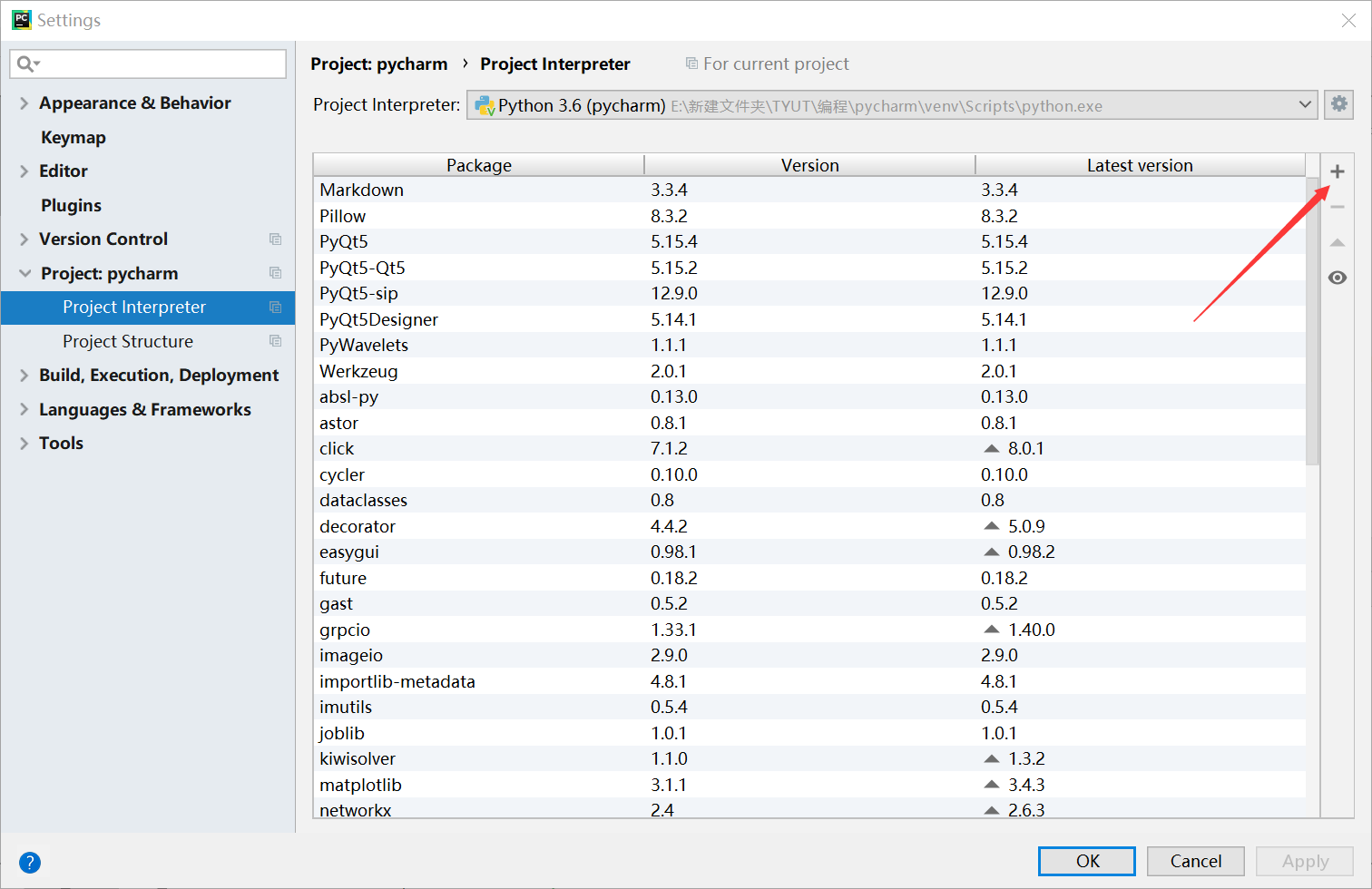Click the OK button
The image size is (1372, 889).
(1087, 861)
